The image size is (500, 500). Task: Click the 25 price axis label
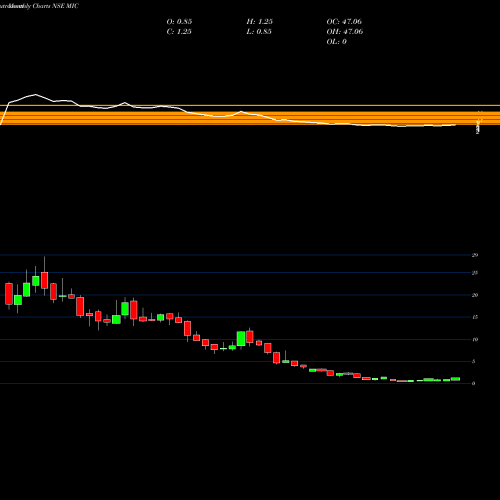tap(475, 273)
